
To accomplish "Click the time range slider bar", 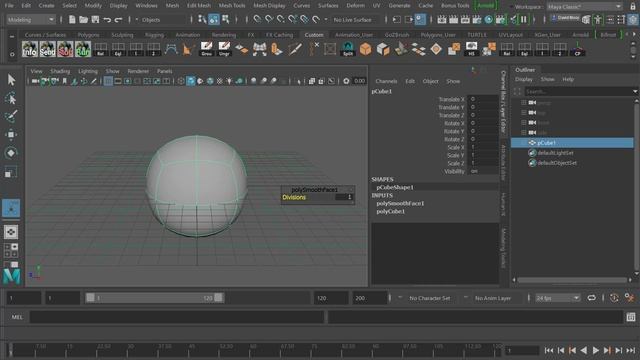I will [x=154, y=298].
